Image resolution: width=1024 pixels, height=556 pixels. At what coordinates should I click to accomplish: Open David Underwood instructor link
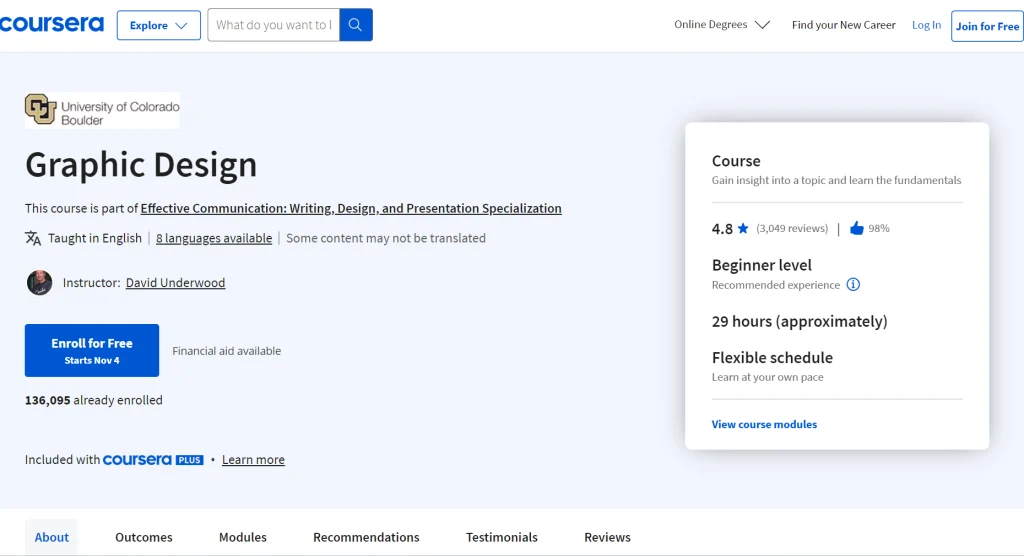(175, 283)
